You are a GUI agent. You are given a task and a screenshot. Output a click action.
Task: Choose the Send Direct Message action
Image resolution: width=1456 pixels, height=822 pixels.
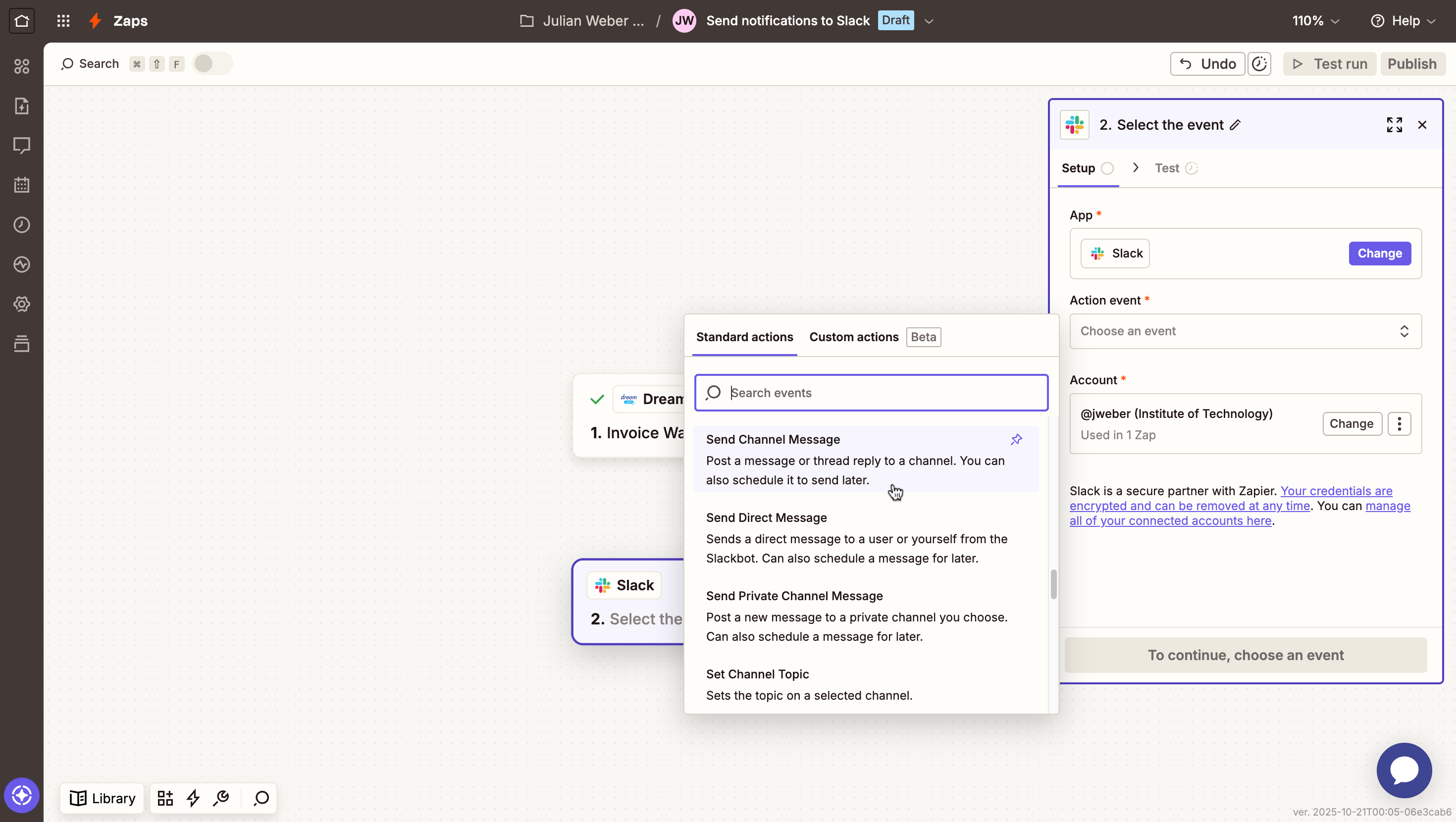[866, 538]
